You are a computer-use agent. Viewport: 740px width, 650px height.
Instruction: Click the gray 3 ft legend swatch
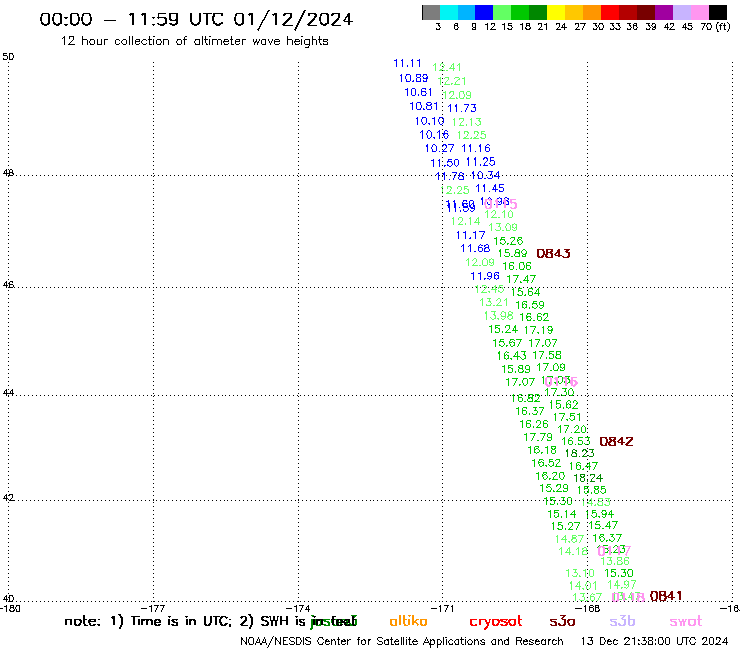pos(431,12)
